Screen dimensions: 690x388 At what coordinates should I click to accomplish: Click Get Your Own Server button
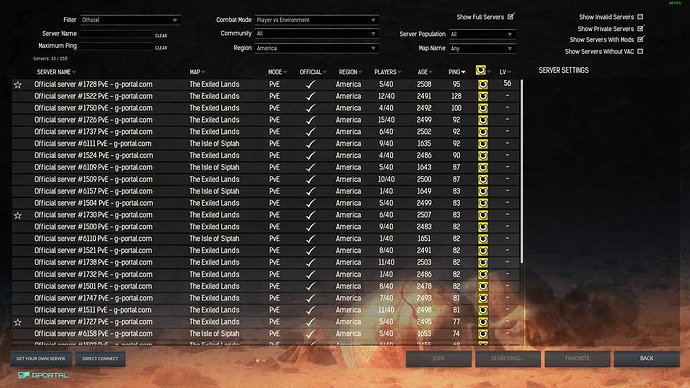pos(41,359)
